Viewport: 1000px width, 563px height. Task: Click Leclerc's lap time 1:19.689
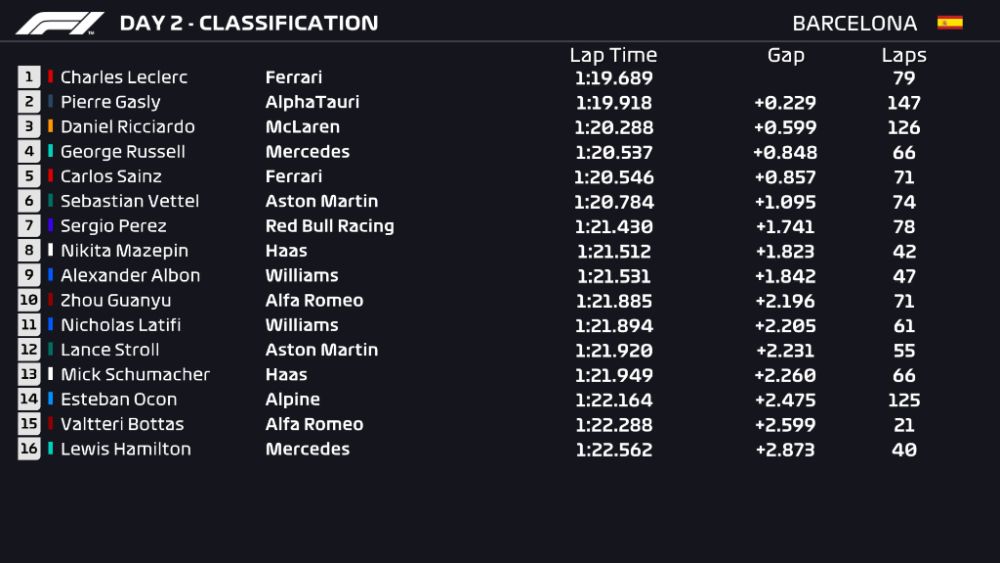tap(613, 78)
